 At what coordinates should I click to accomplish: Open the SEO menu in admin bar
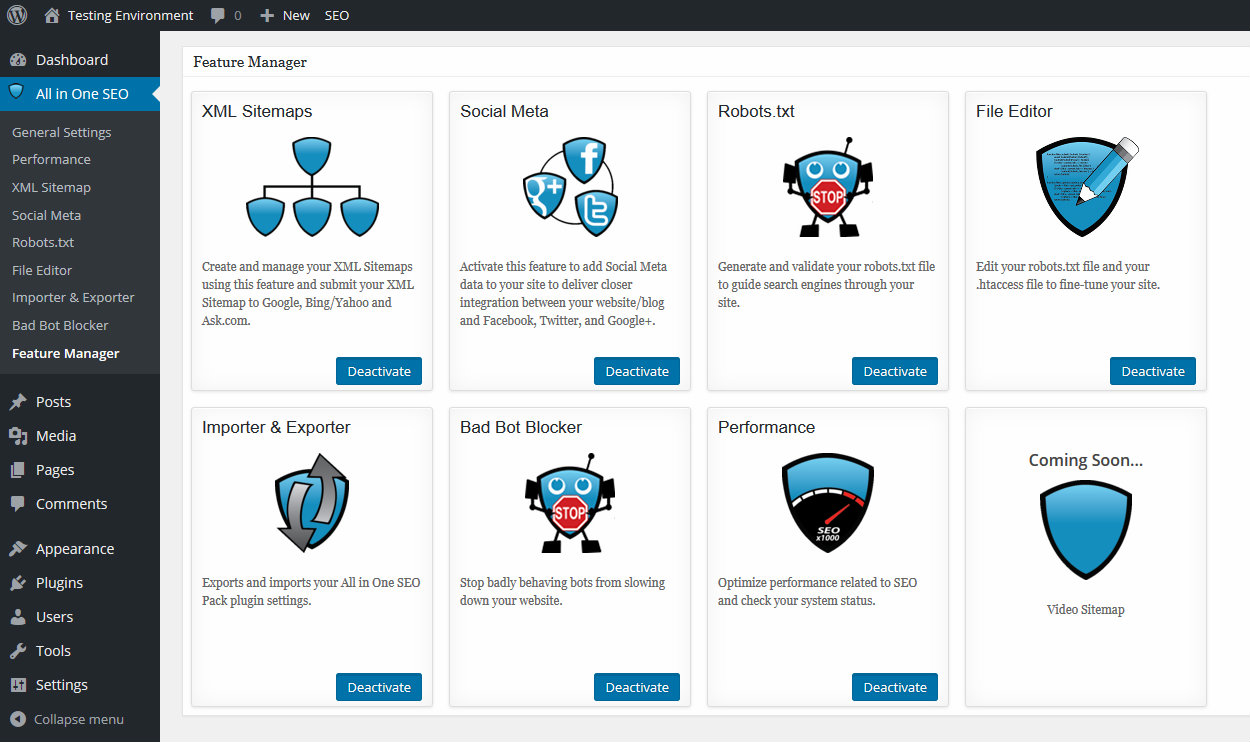[x=337, y=15]
